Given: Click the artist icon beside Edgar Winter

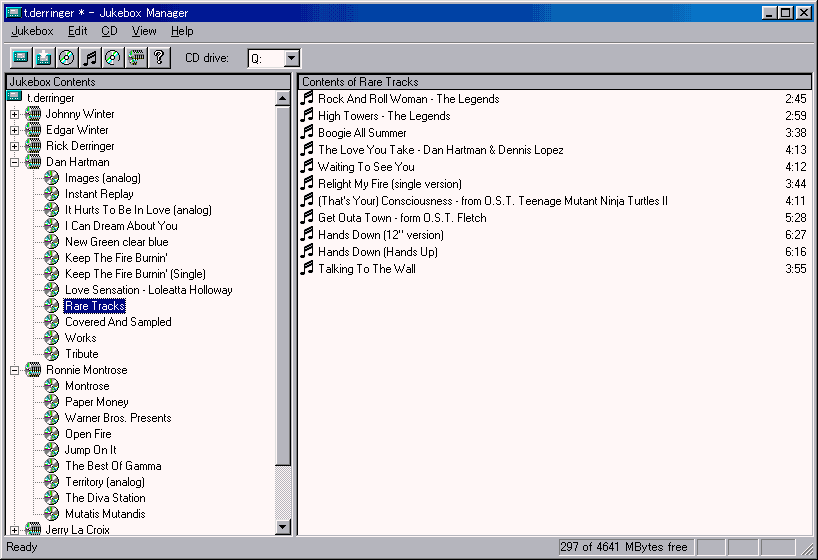Looking at the screenshot, I should pos(33,130).
